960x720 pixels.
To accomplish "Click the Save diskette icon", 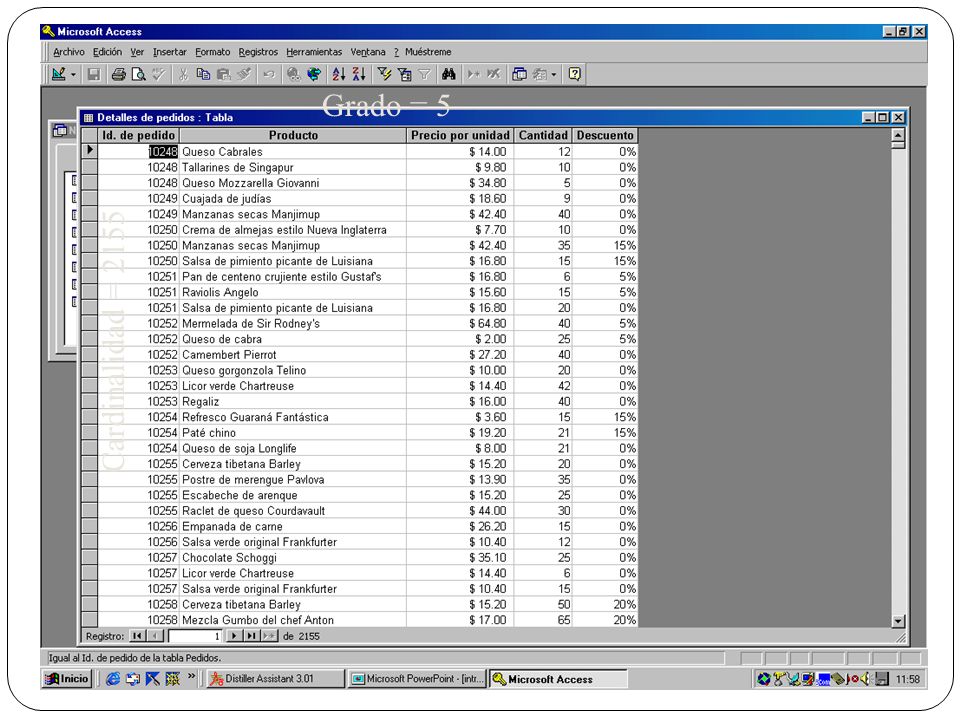I will 94,75.
